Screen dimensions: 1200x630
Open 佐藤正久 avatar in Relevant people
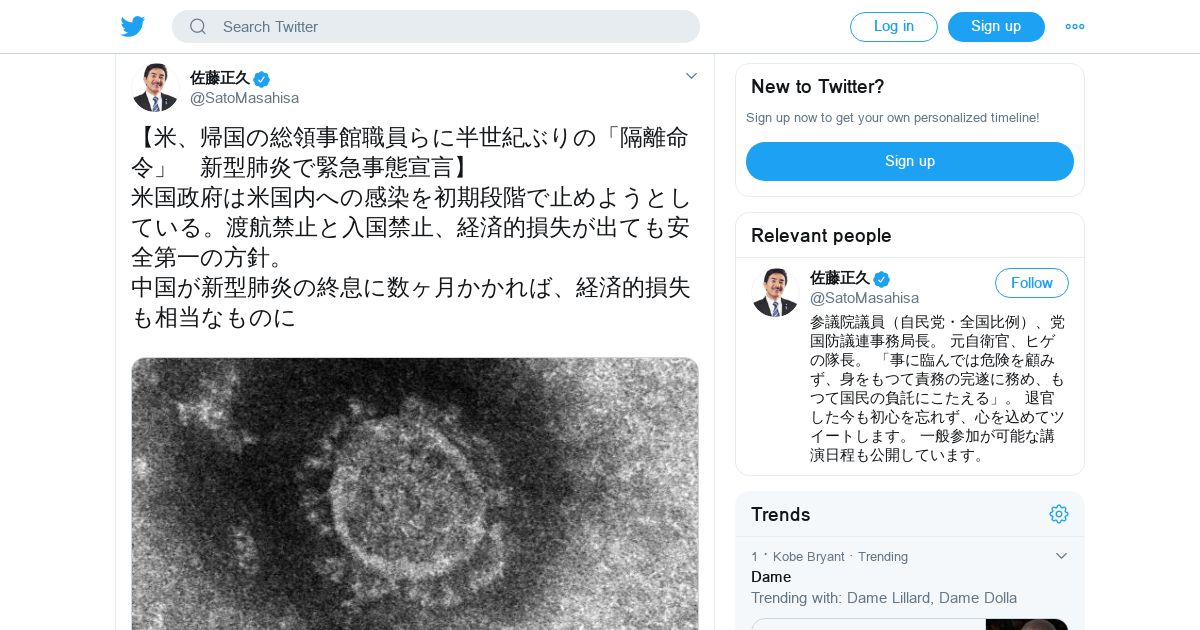tap(775, 292)
